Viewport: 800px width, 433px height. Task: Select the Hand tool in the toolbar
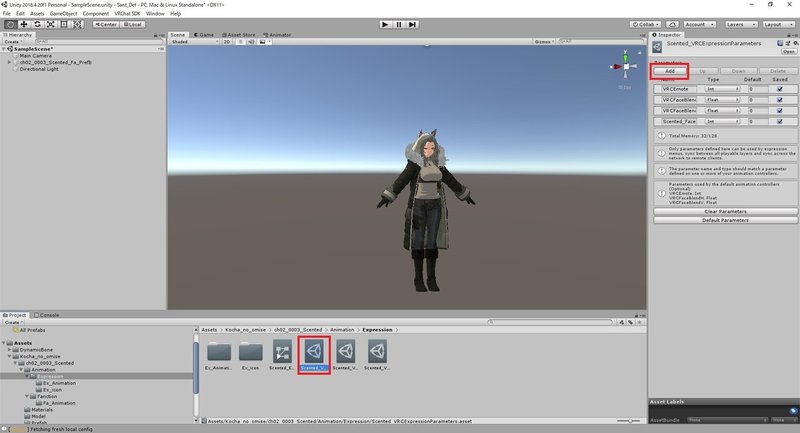click(x=10, y=24)
